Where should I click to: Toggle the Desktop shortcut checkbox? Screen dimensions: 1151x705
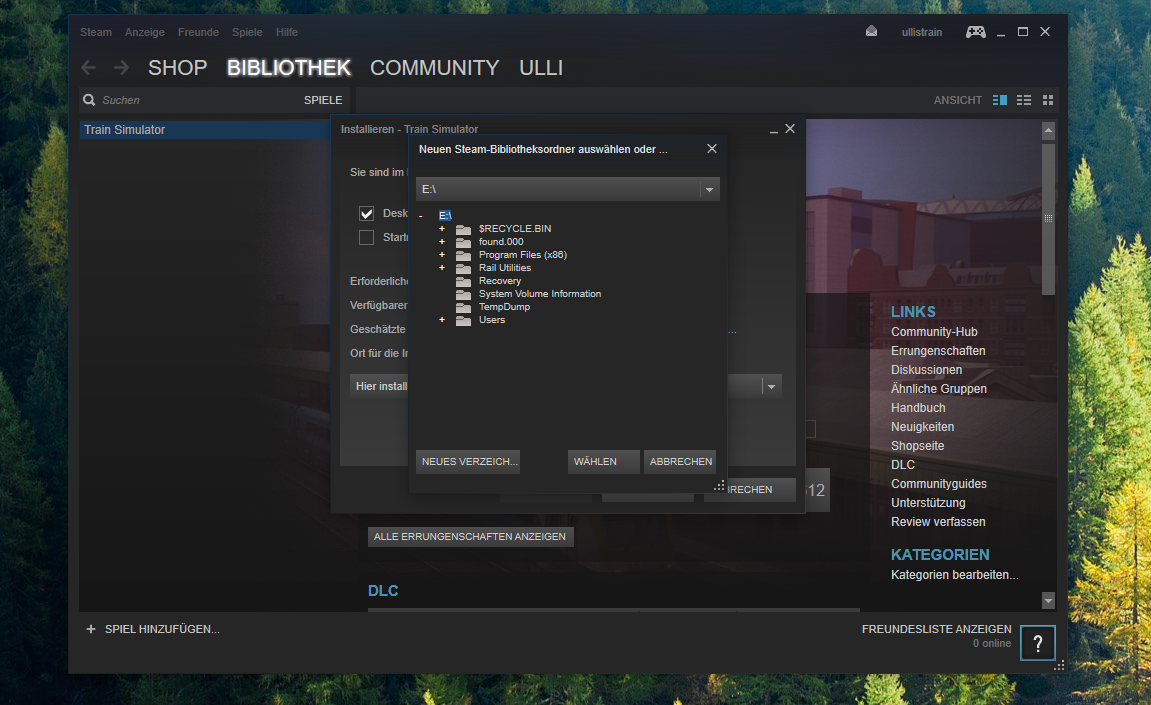pos(366,213)
